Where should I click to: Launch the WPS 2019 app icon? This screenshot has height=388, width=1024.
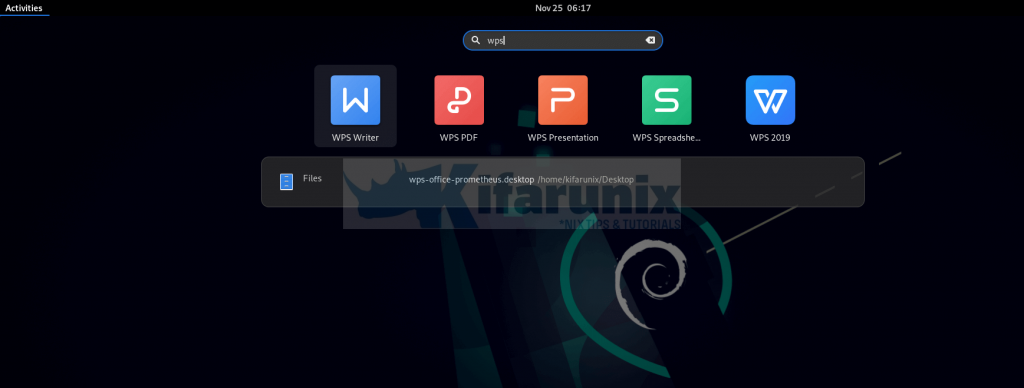pyautogui.click(x=771, y=100)
